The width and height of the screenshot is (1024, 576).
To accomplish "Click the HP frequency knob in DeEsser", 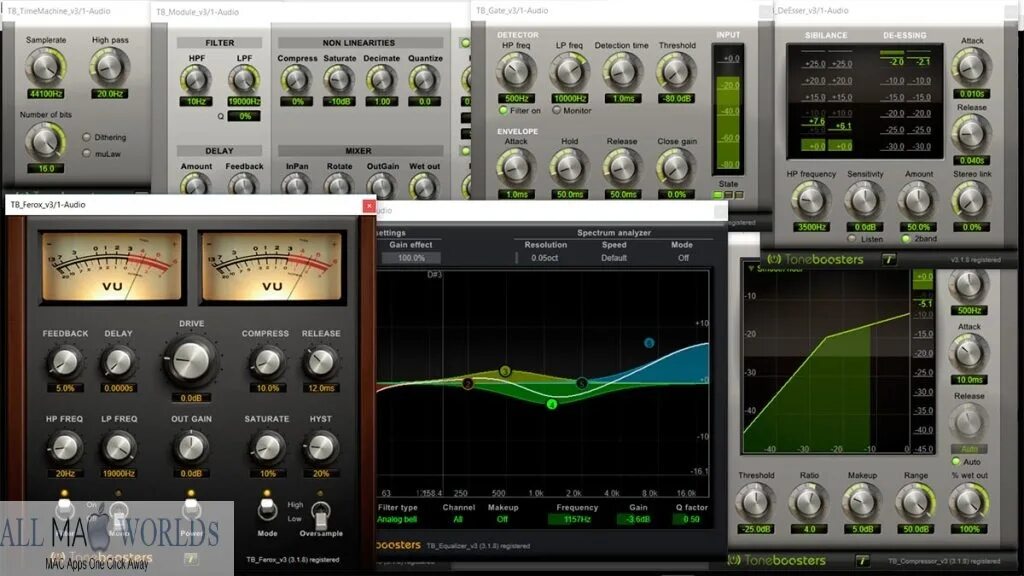I will point(810,201).
